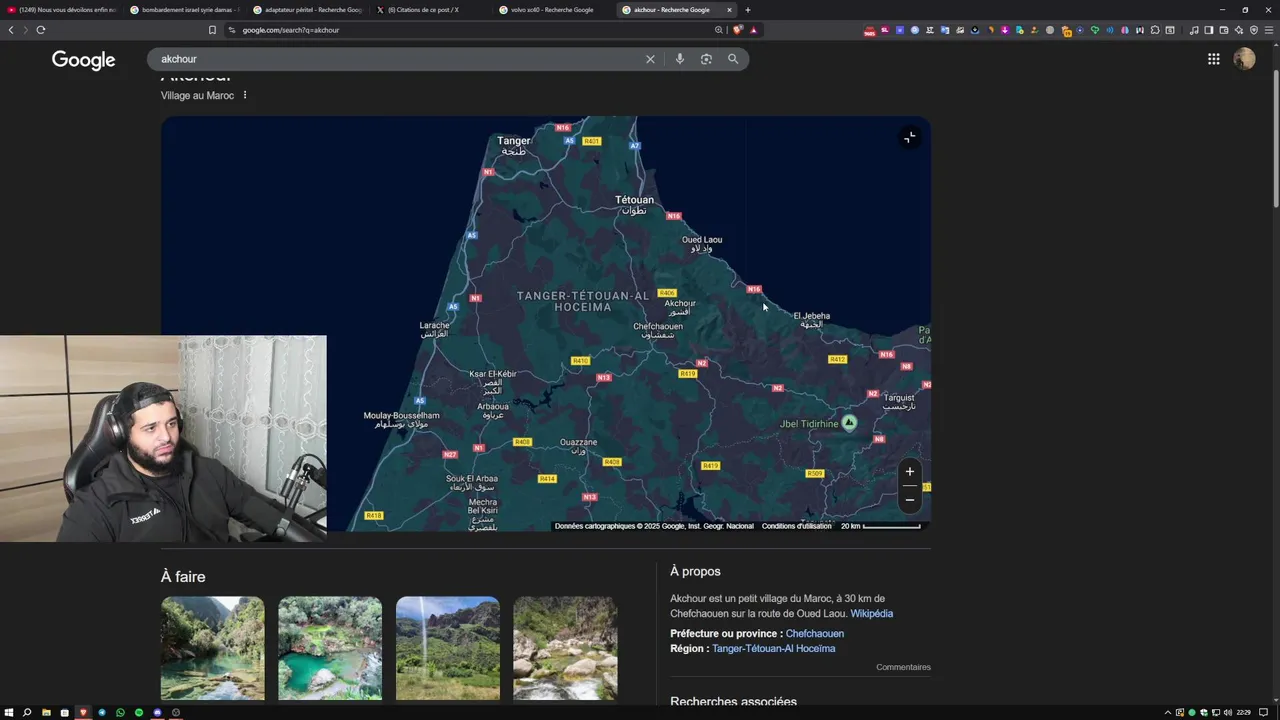The image size is (1280, 720).
Task: Open the Brave Shields lion icon
Action: tap(738, 30)
